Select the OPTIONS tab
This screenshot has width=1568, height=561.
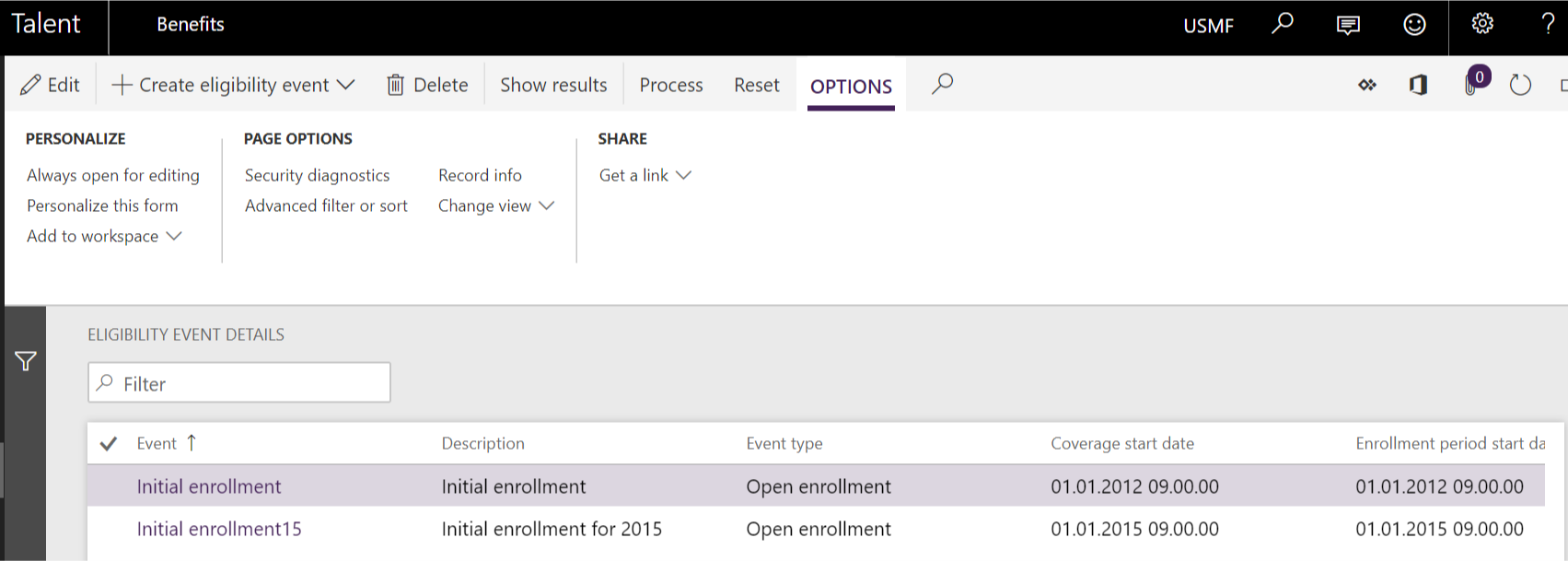[851, 87]
